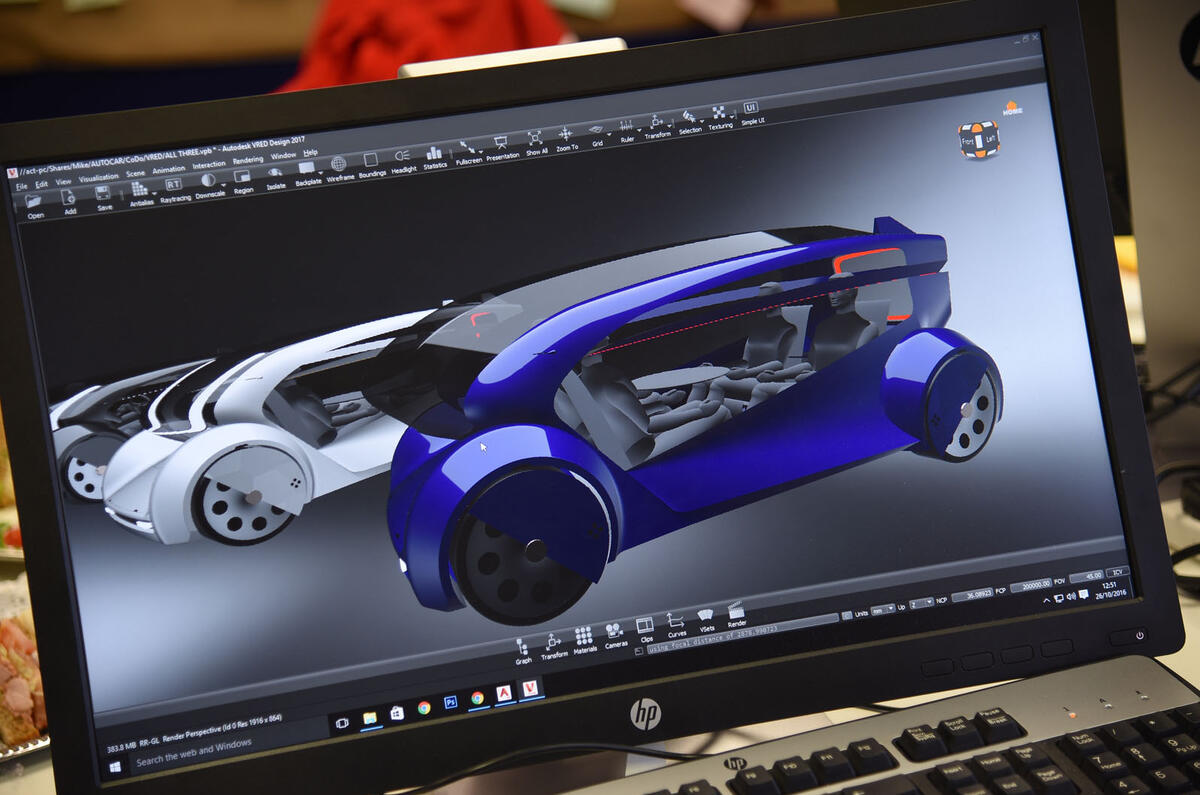Open the Visualization menu

pos(98,177)
